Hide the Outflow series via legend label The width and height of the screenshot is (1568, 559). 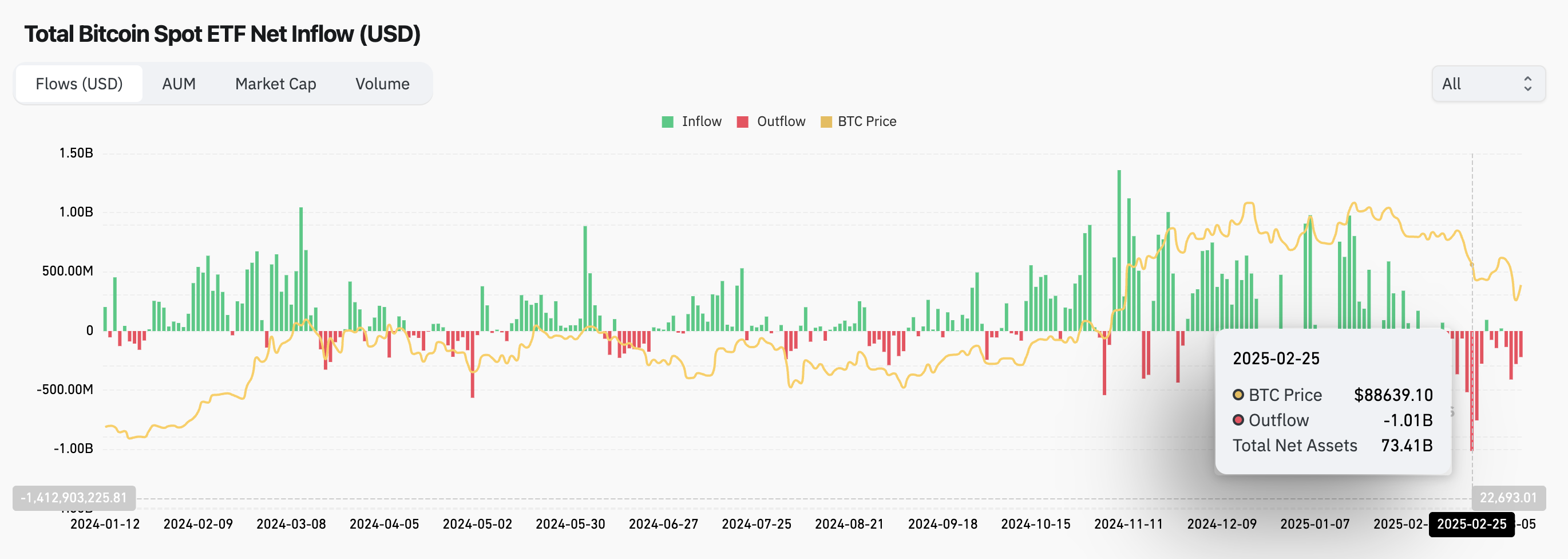[781, 122]
